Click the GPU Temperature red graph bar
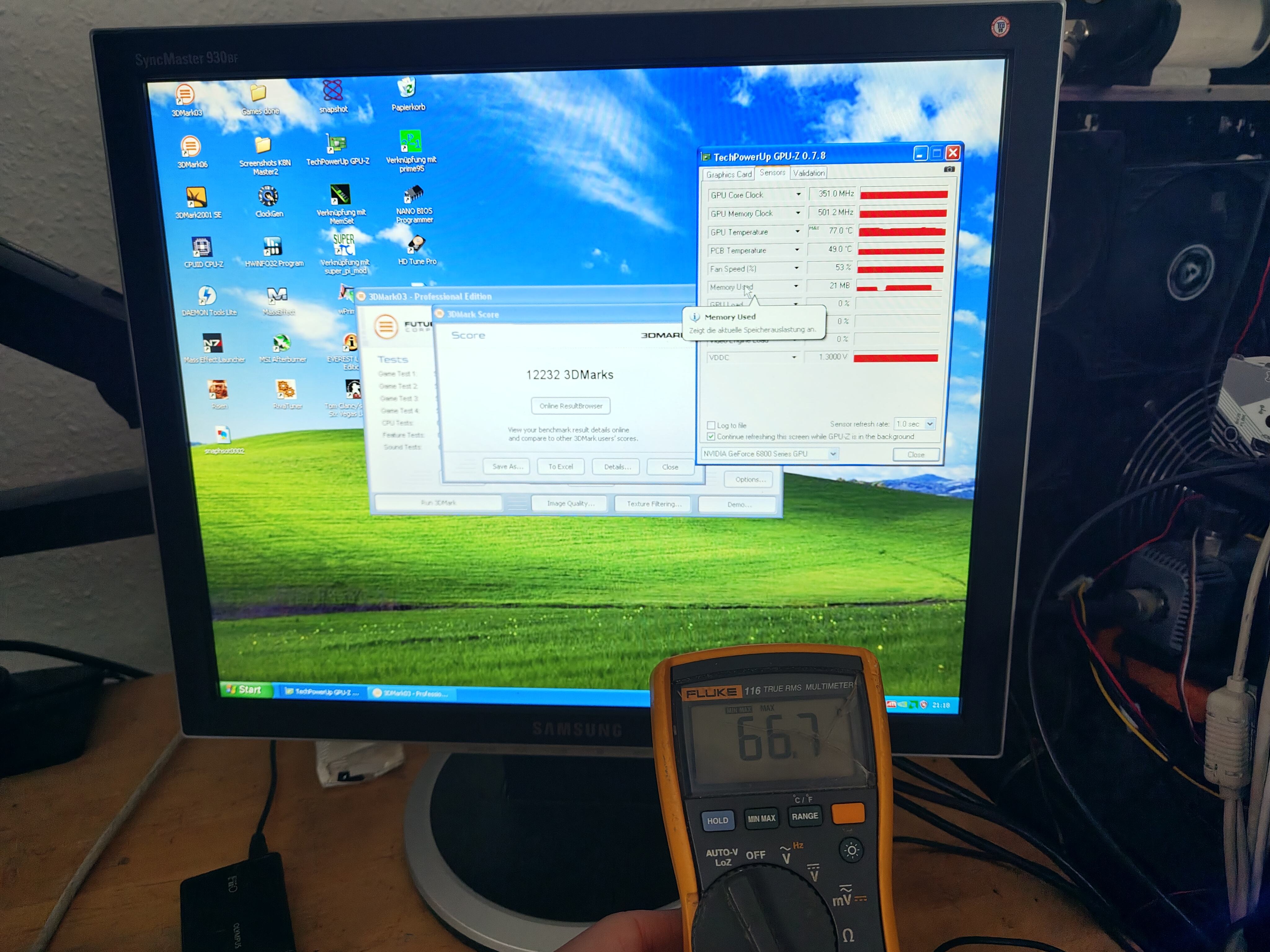Image resolution: width=1270 pixels, height=952 pixels. tap(902, 232)
